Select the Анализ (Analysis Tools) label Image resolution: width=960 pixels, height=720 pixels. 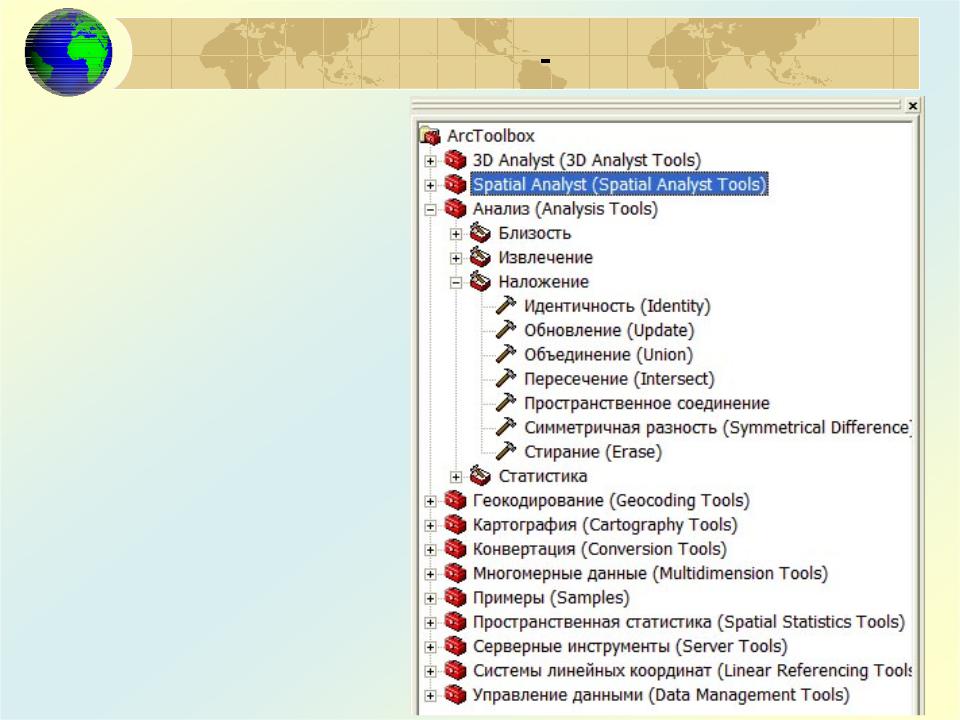pyautogui.click(x=565, y=209)
